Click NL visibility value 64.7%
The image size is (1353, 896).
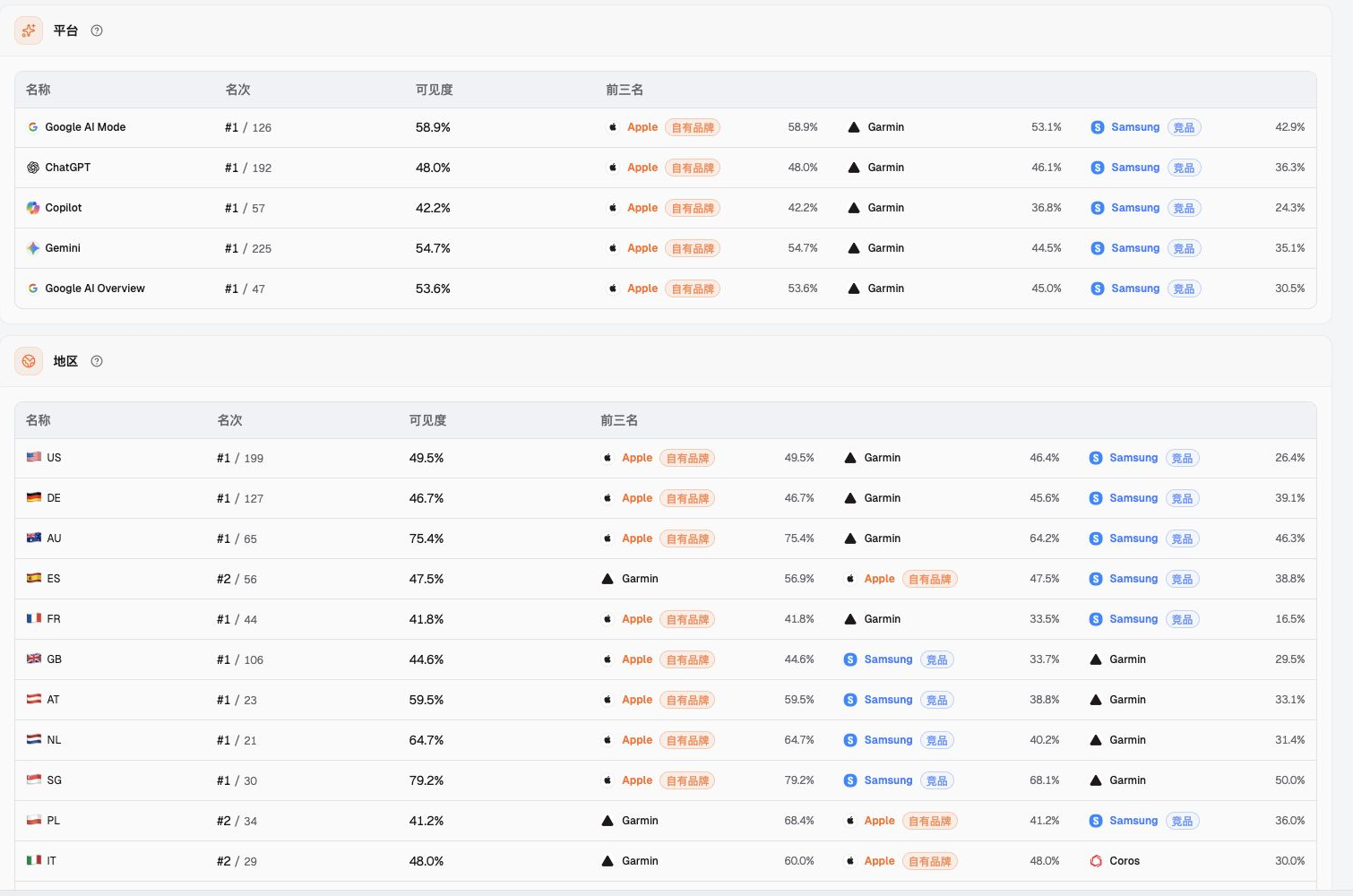pos(427,740)
